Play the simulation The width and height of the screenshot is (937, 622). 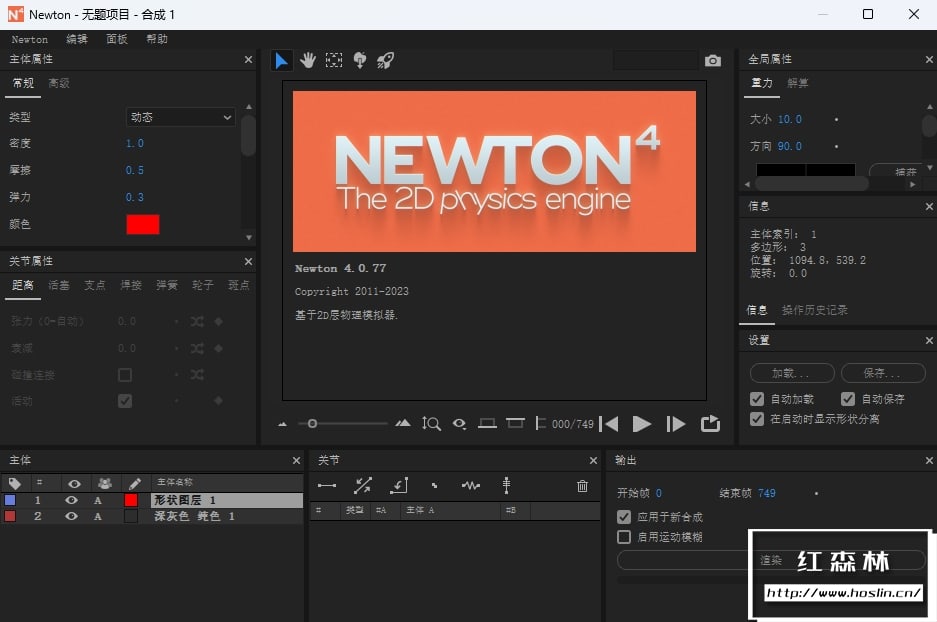pyautogui.click(x=642, y=424)
